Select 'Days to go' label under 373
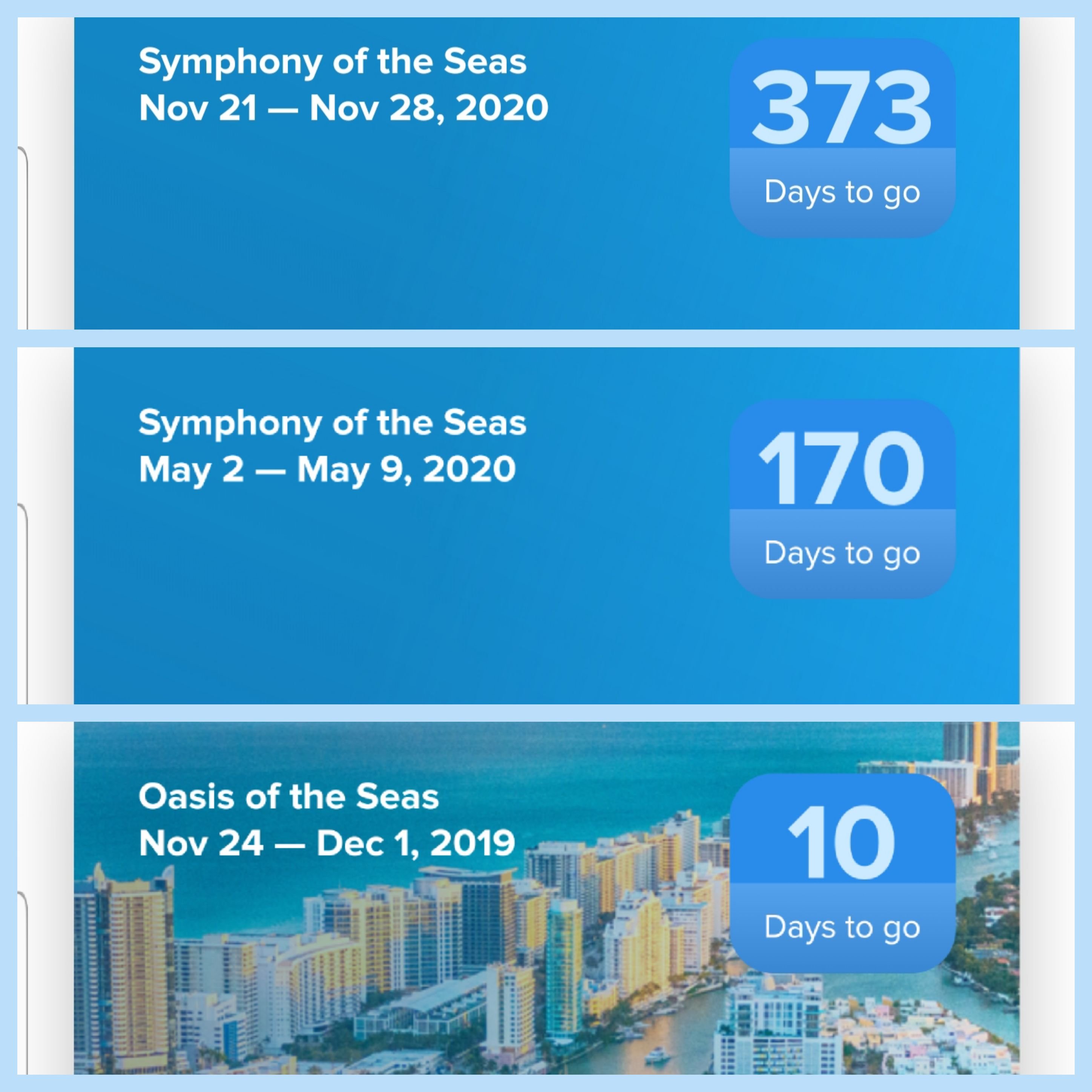Screen dimensions: 1092x1092 tap(842, 192)
